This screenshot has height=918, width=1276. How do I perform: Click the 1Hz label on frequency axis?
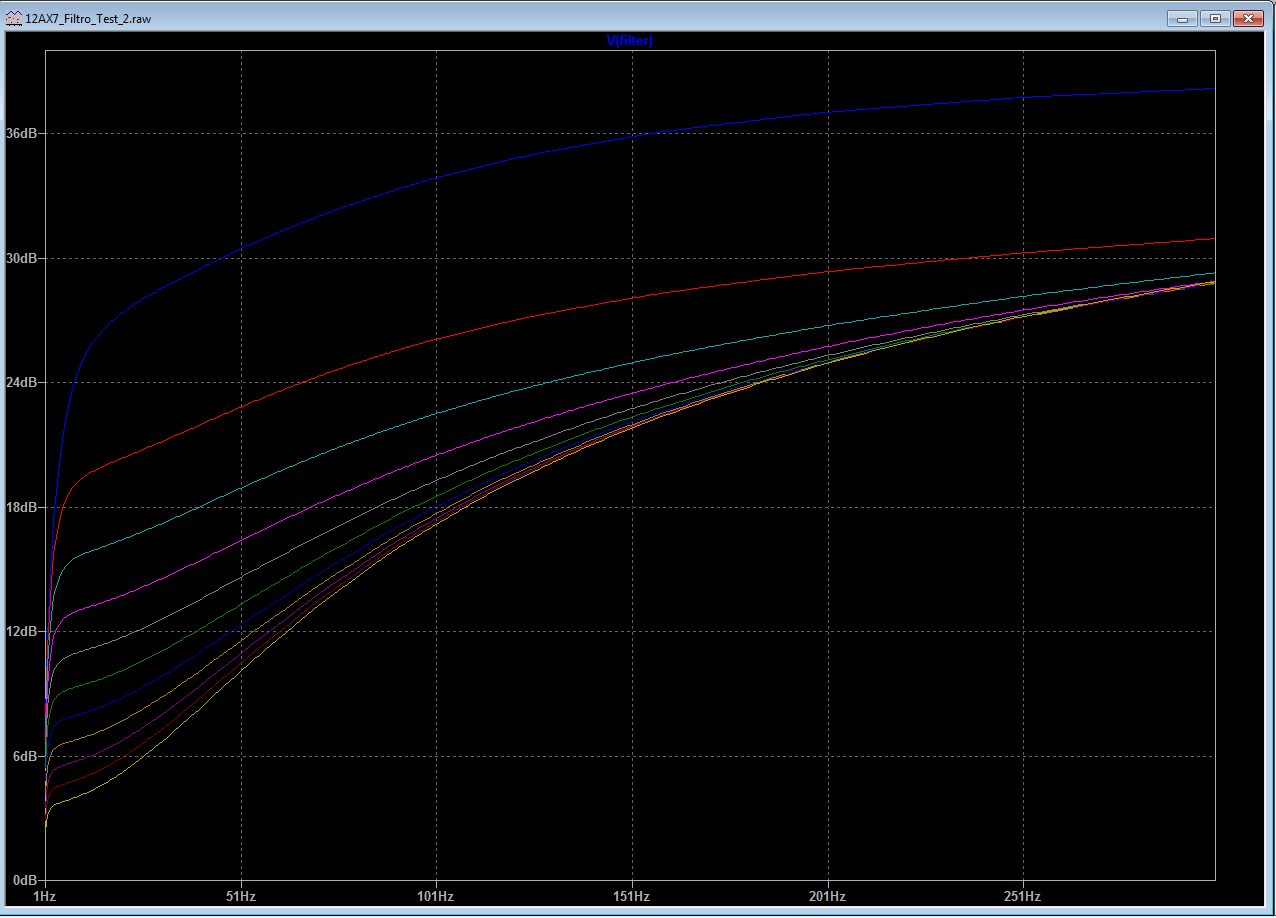pos(45,895)
